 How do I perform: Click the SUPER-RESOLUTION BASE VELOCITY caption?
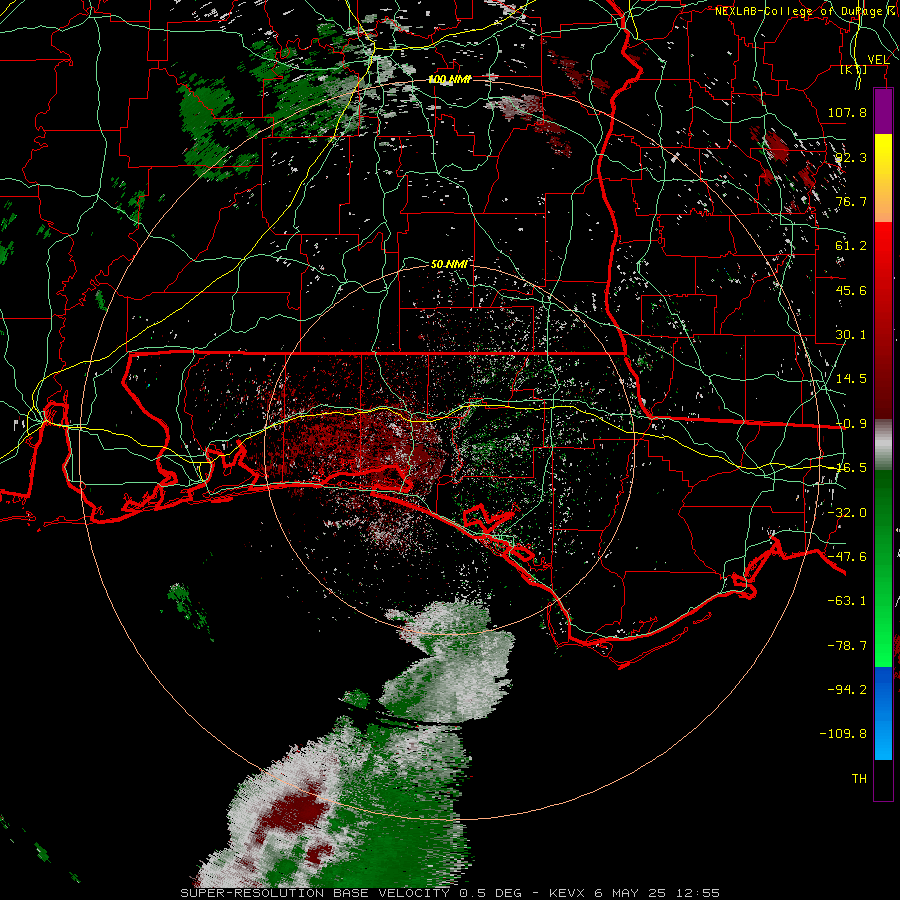point(317,893)
